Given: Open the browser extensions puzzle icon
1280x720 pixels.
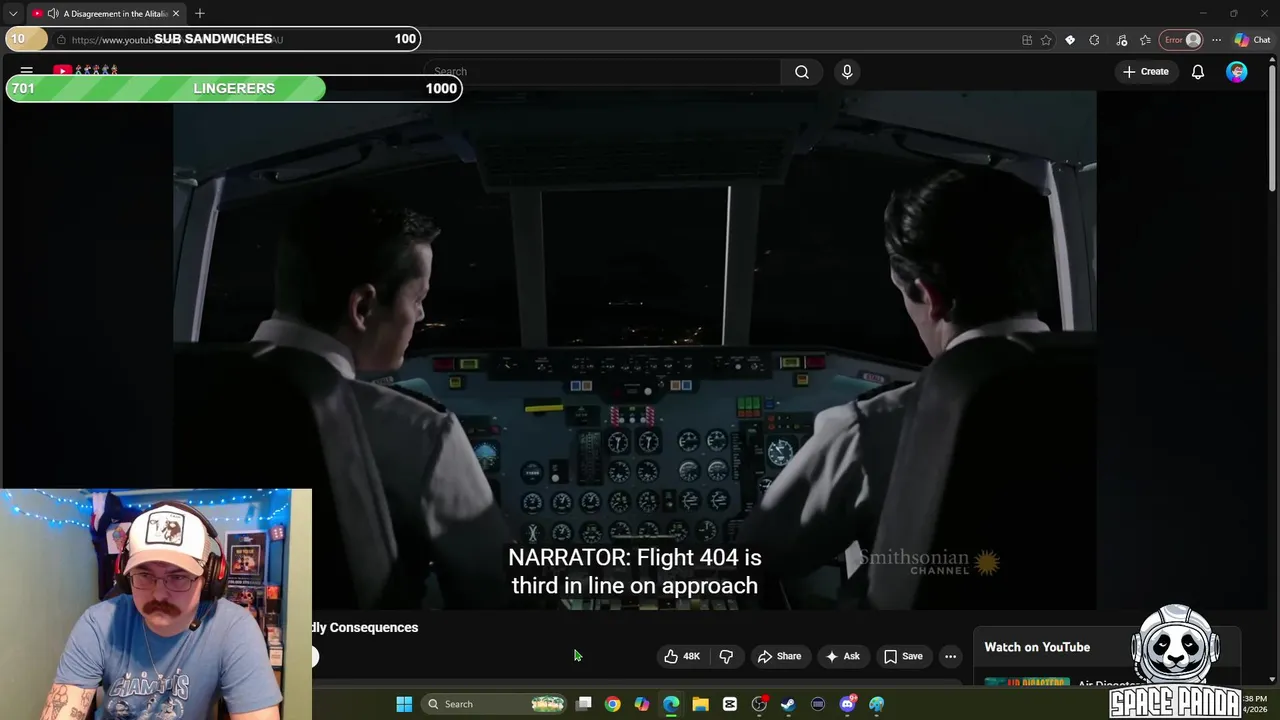Looking at the screenshot, I should 1094,40.
